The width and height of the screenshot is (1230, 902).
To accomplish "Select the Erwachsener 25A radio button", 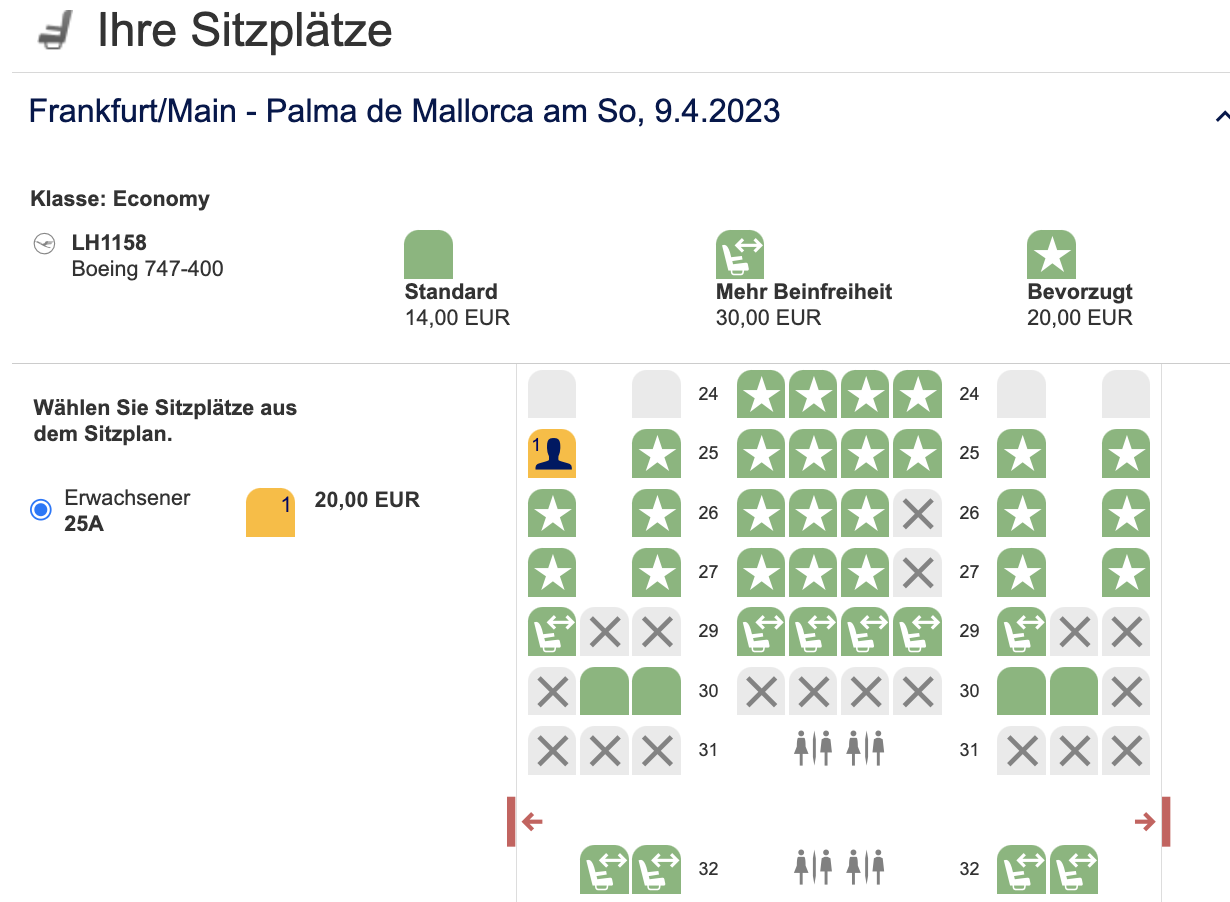I will pyautogui.click(x=41, y=510).
